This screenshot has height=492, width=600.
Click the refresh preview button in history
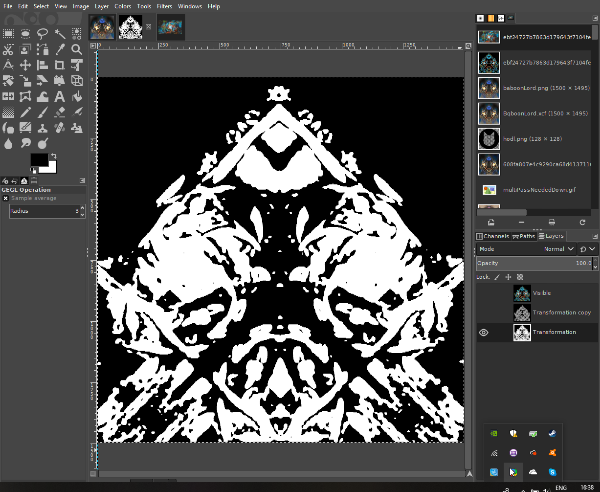pos(582,222)
